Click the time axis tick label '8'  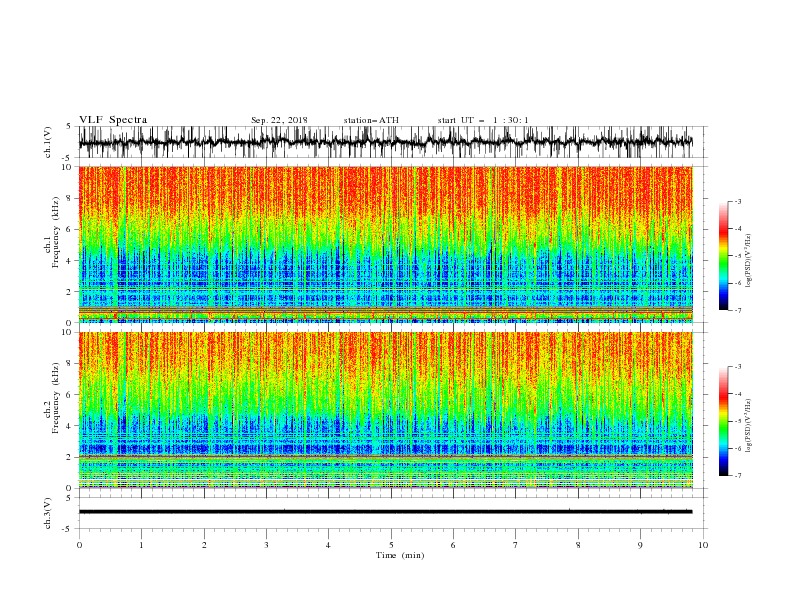click(x=578, y=545)
